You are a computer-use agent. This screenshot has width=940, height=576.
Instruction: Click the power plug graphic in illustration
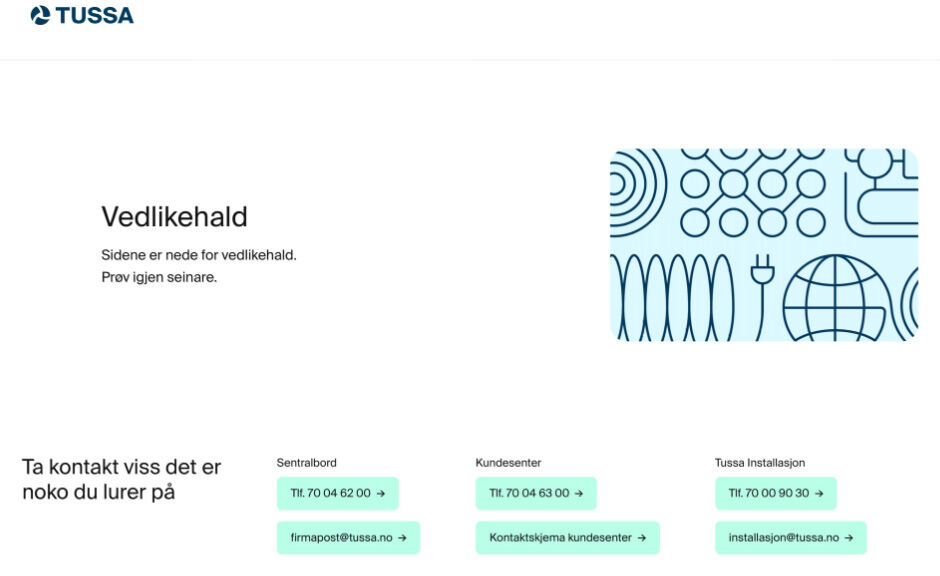[762, 297]
